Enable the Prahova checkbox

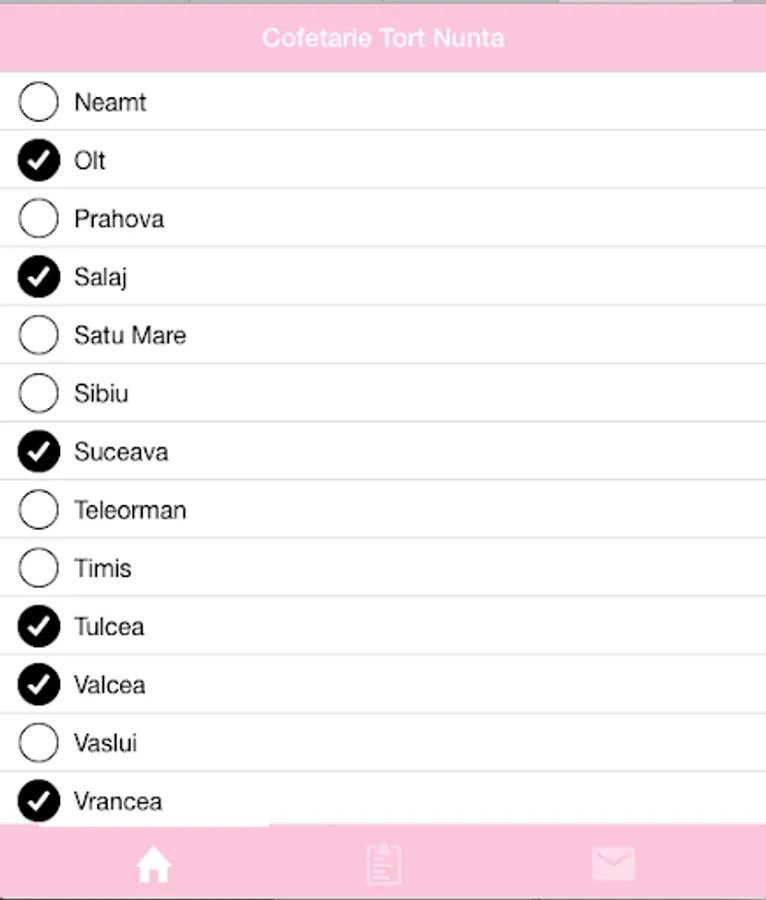coord(39,219)
